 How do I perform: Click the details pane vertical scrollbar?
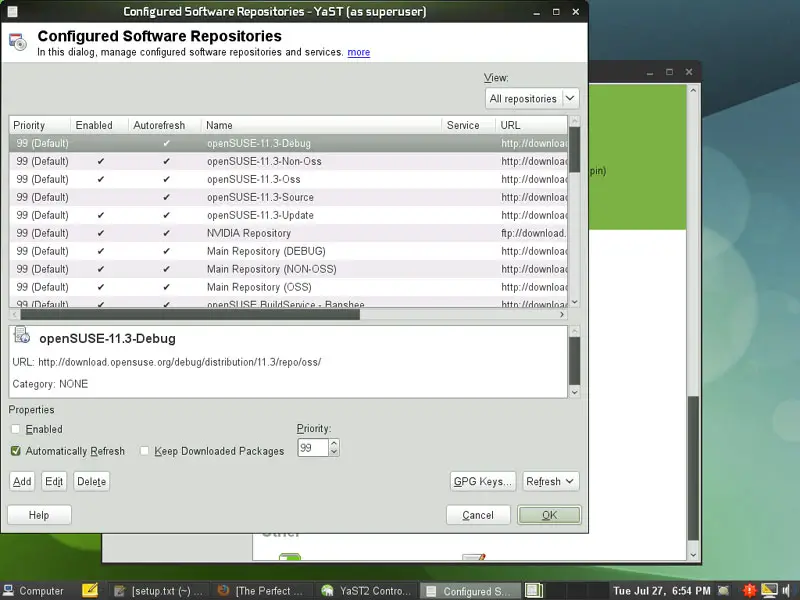tap(574, 362)
